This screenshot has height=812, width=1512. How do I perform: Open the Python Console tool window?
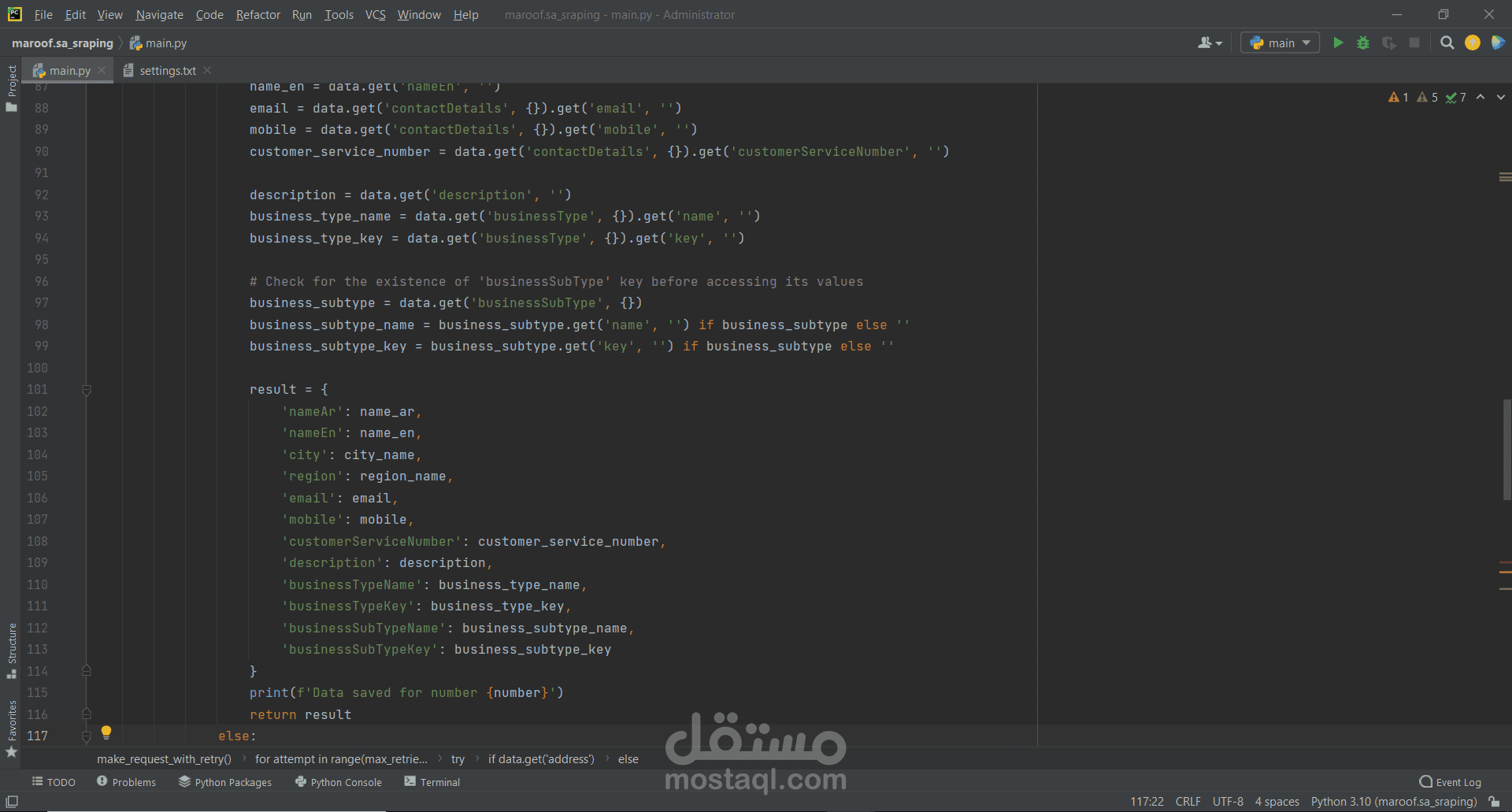(338, 782)
